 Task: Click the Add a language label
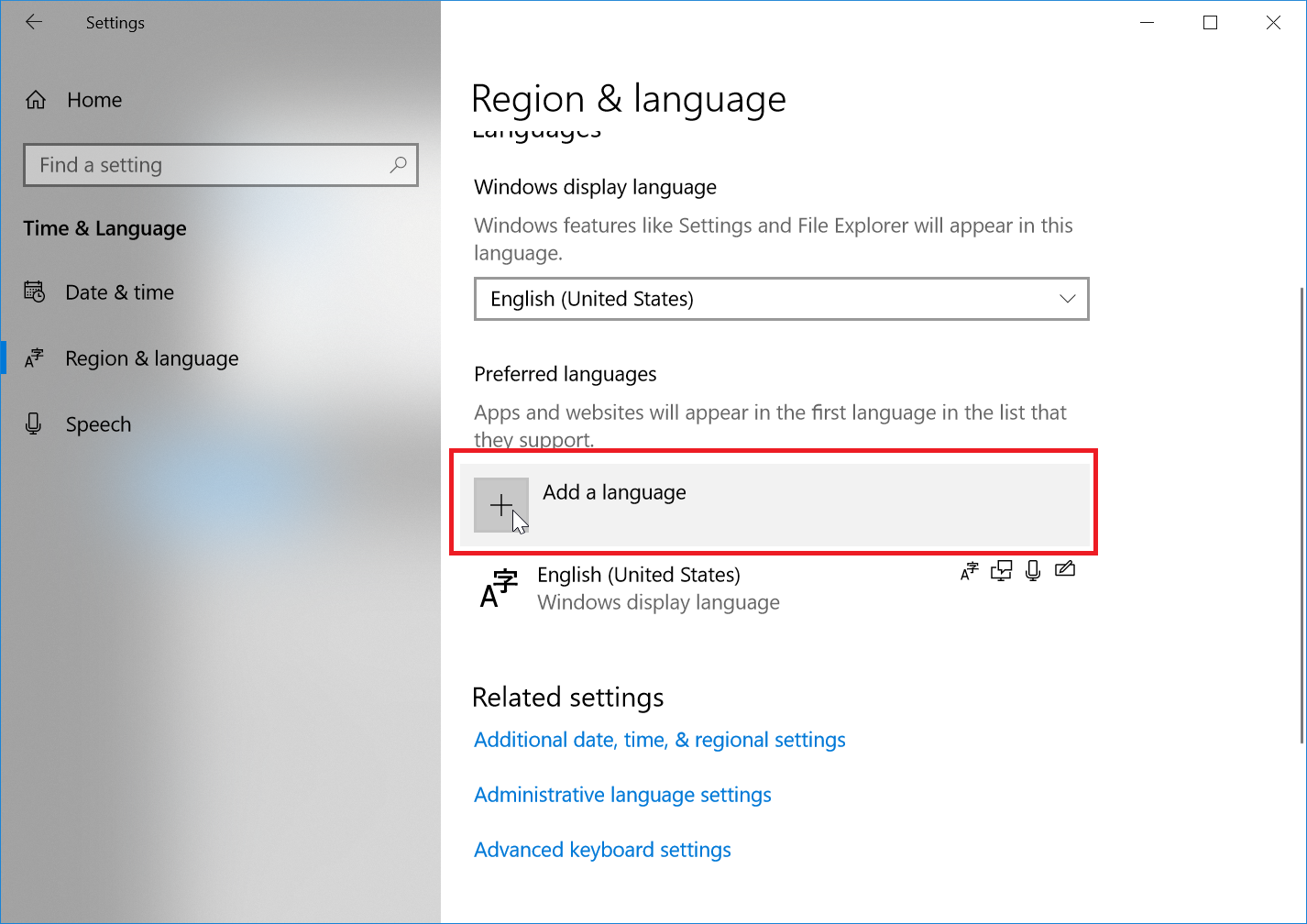point(614,492)
